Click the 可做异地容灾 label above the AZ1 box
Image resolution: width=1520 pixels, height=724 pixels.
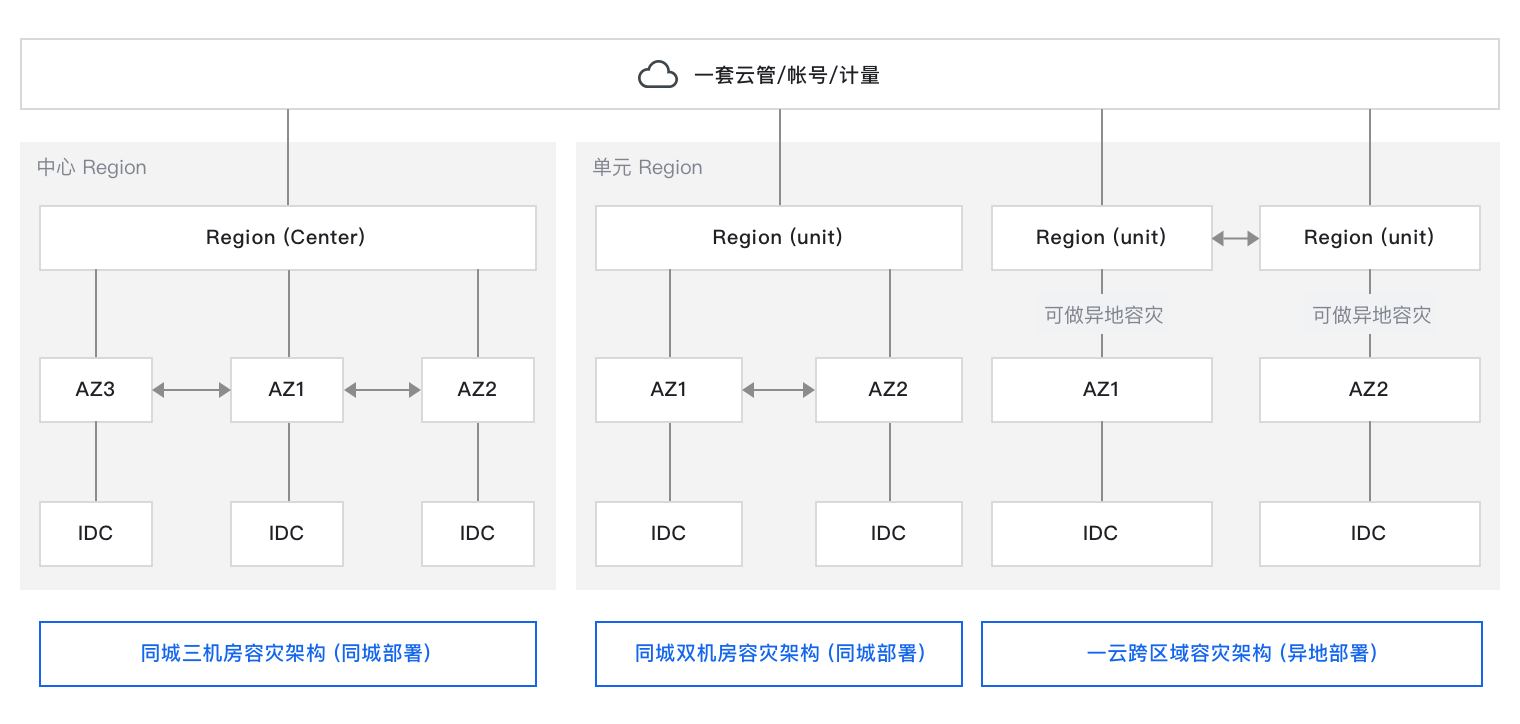click(x=1103, y=316)
